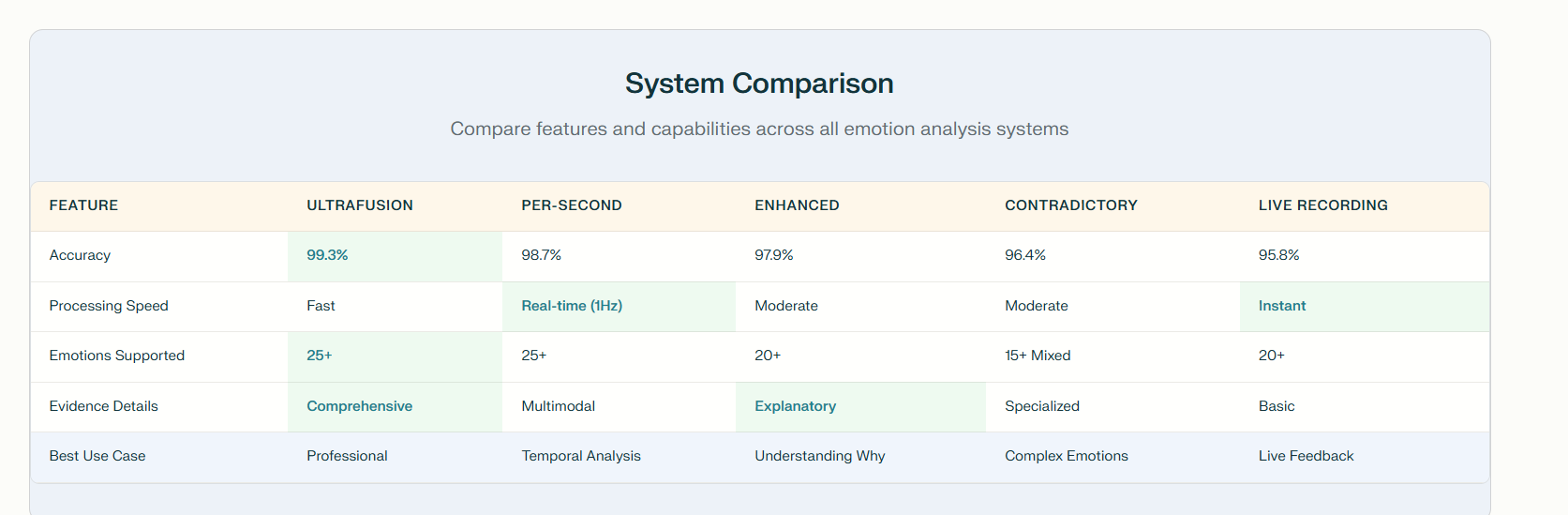The height and width of the screenshot is (515, 1568).
Task: Click the Ultrafusion column header
Action: (x=360, y=205)
